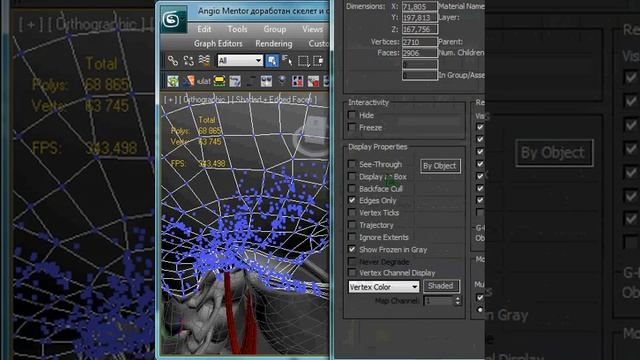The width and height of the screenshot is (640, 360).
Task: Tick the Display as Box checkbox
Action: pyautogui.click(x=352, y=176)
